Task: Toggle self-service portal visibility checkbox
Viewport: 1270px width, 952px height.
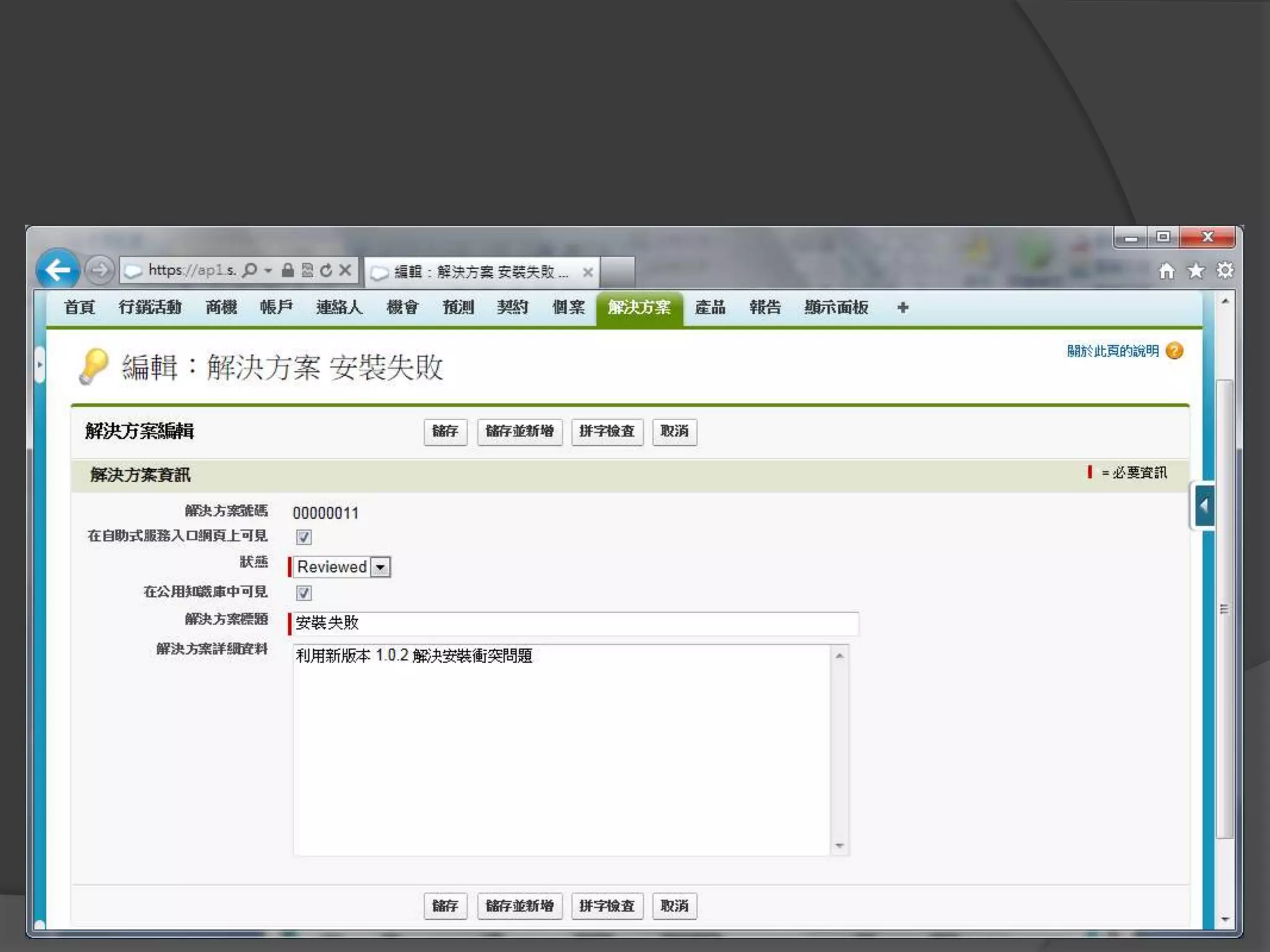Action: (x=304, y=537)
